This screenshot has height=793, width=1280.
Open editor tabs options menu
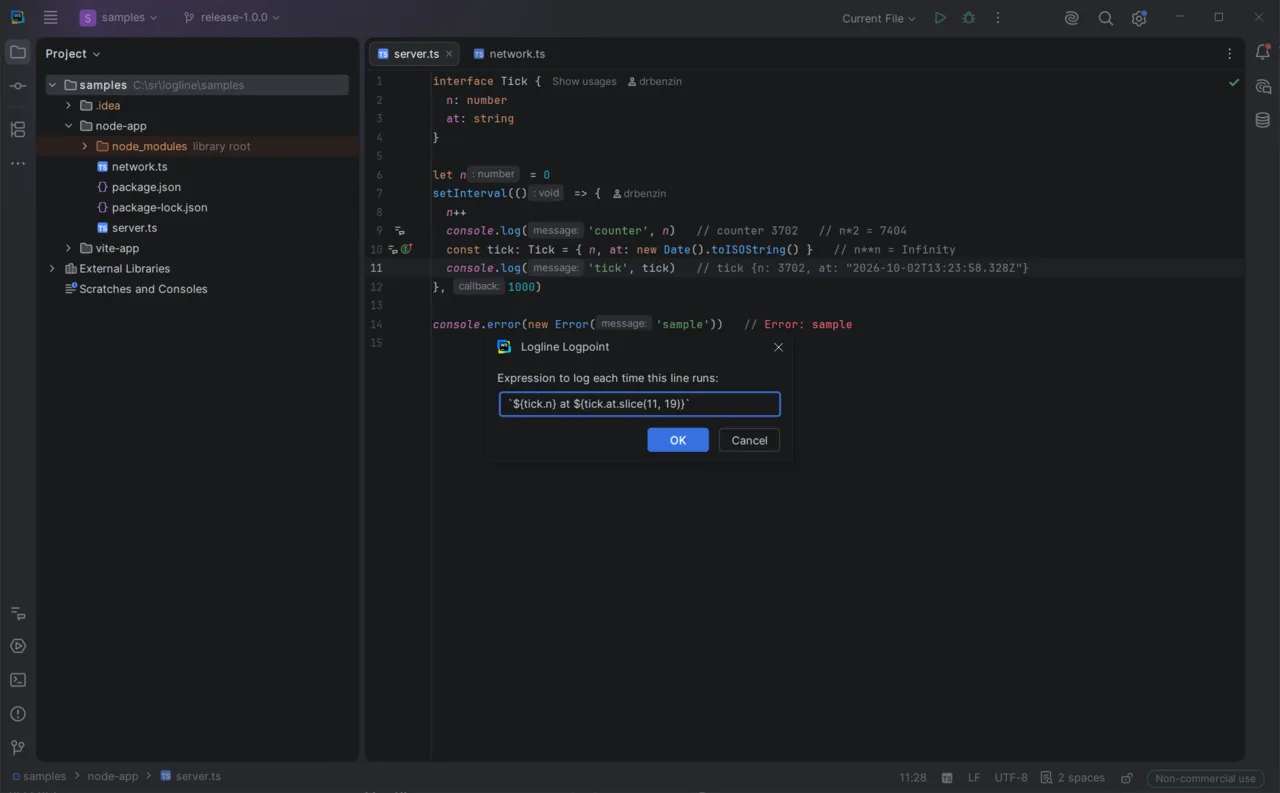coord(1230,54)
